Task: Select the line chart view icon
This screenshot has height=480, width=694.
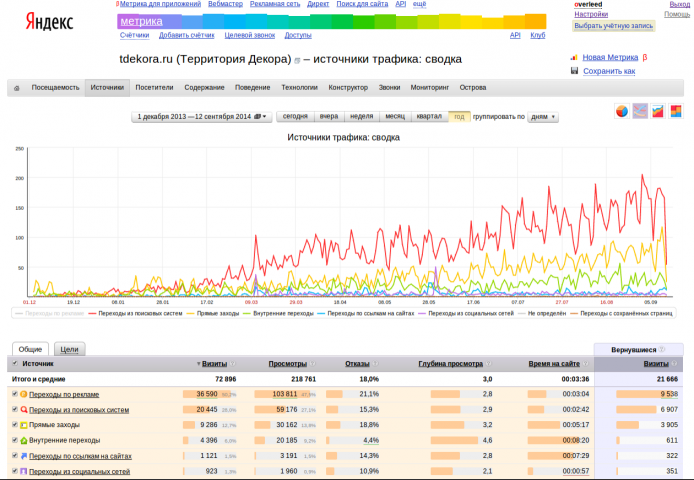Action: tap(640, 111)
